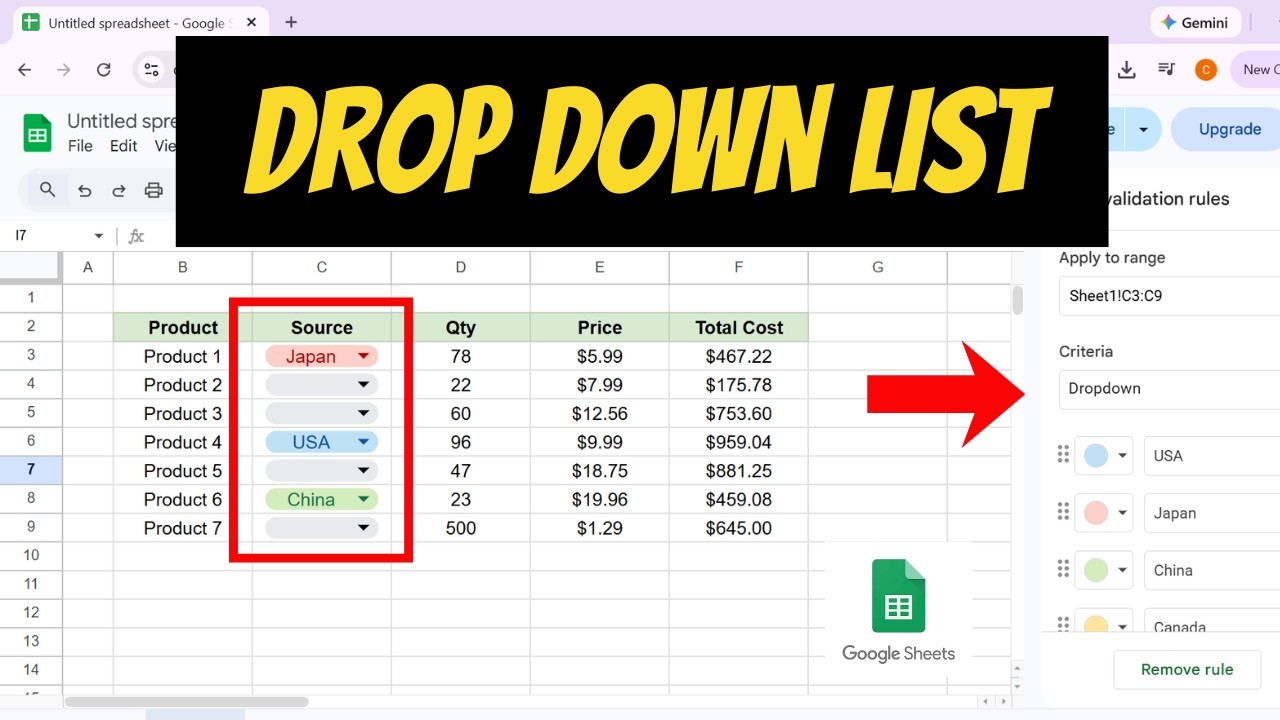Change the yellow color for Canada option

pyautogui.click(x=1105, y=621)
